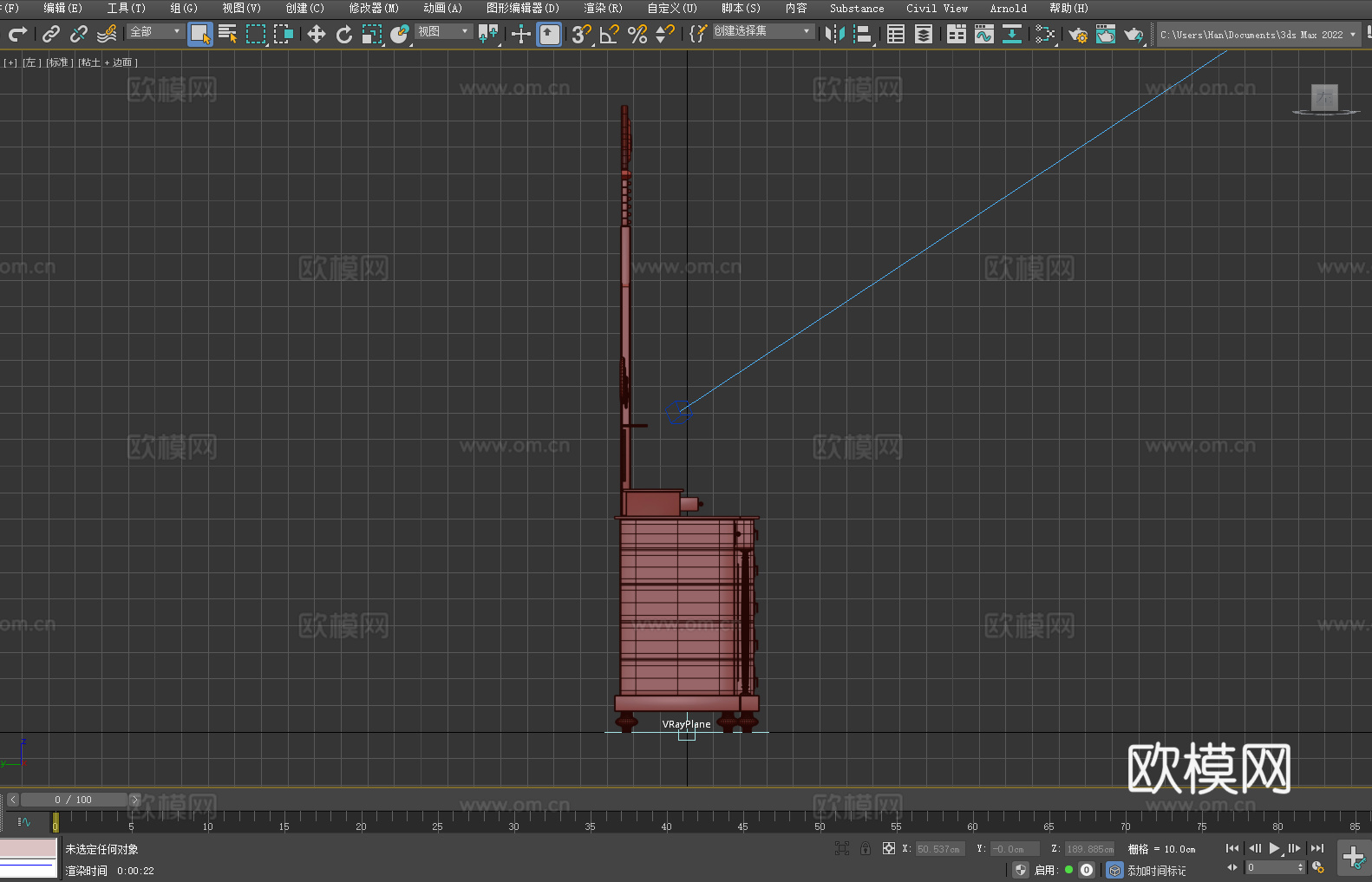This screenshot has width=1372, height=882.
Task: Click the Mirror tool icon
Action: pos(835,34)
